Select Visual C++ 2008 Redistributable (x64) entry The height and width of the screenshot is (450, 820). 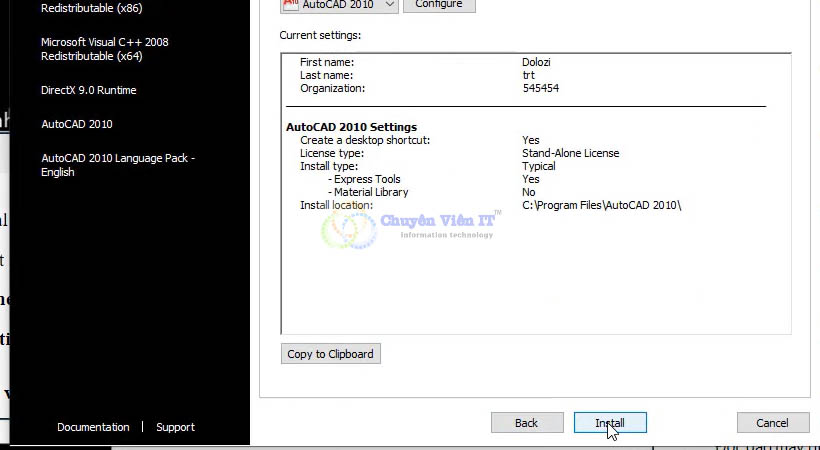[104, 49]
